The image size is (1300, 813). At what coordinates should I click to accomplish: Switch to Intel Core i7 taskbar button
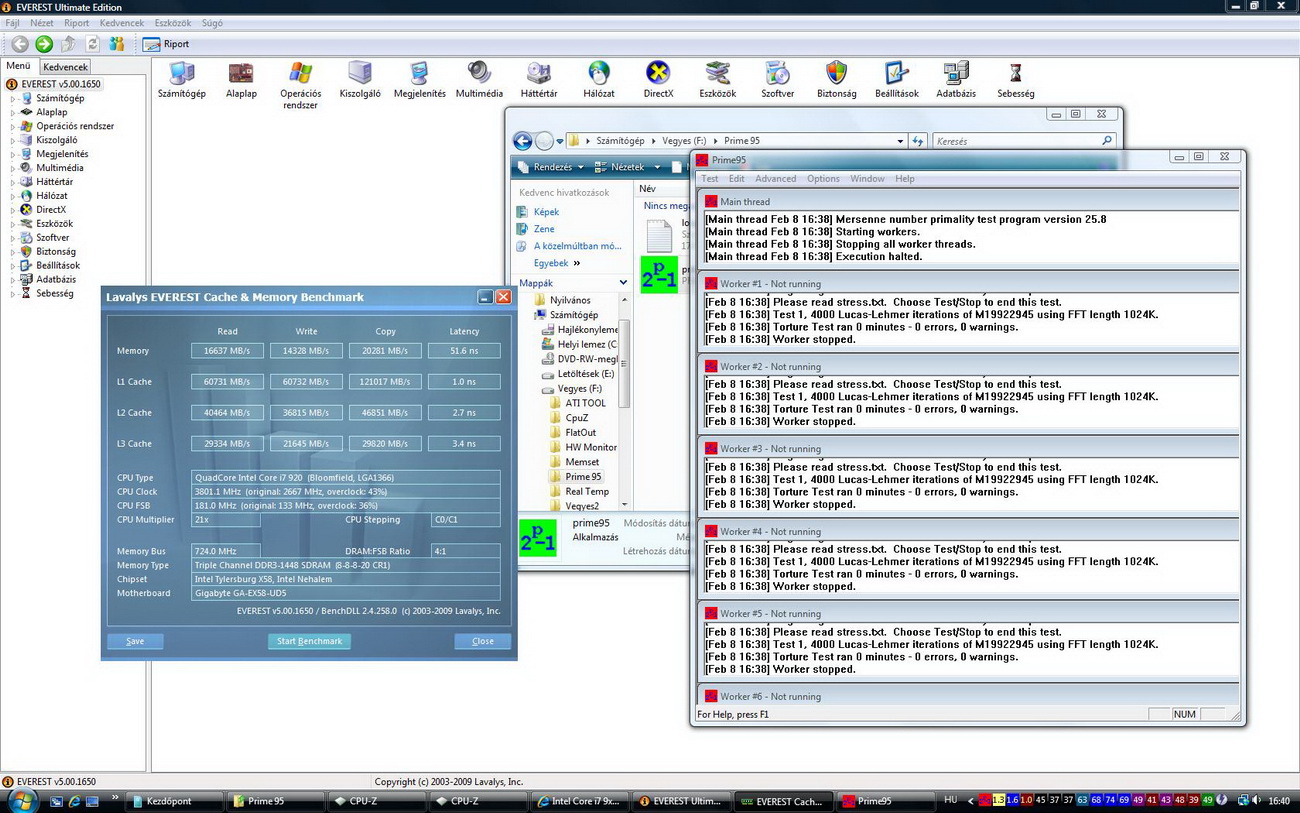pyautogui.click(x=580, y=801)
